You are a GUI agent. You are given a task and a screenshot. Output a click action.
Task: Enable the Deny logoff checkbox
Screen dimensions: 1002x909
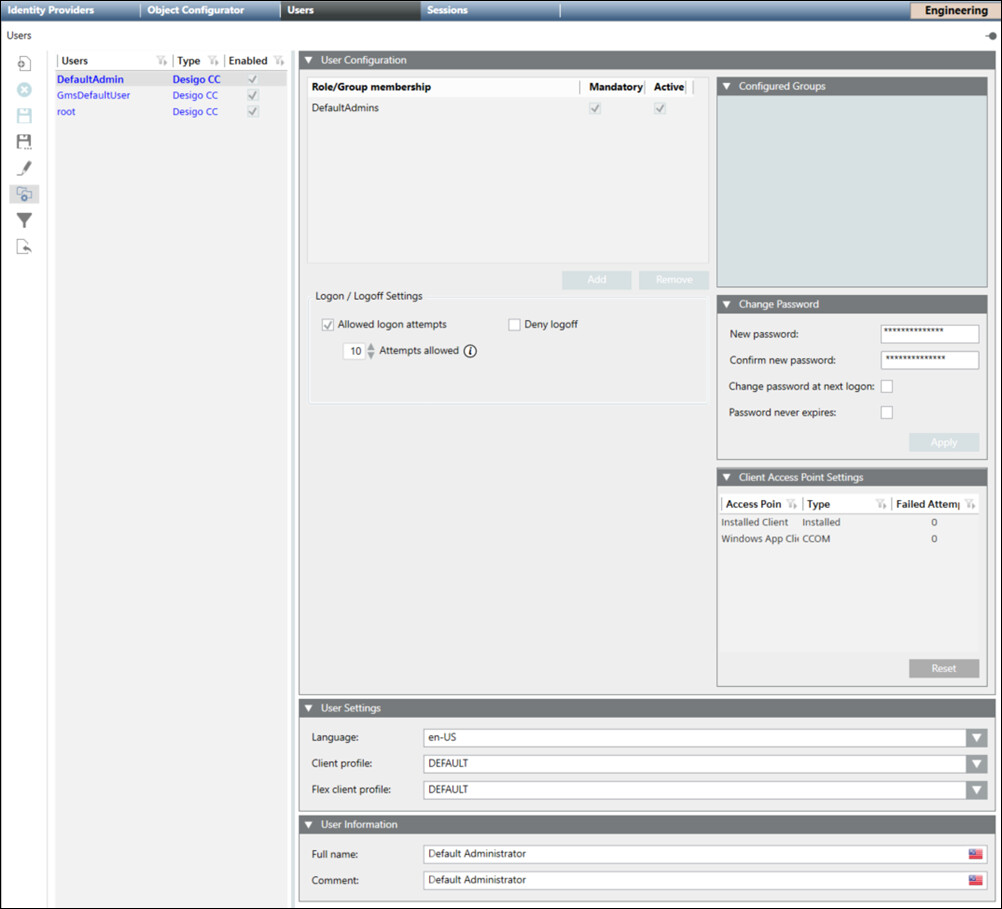[x=514, y=325]
